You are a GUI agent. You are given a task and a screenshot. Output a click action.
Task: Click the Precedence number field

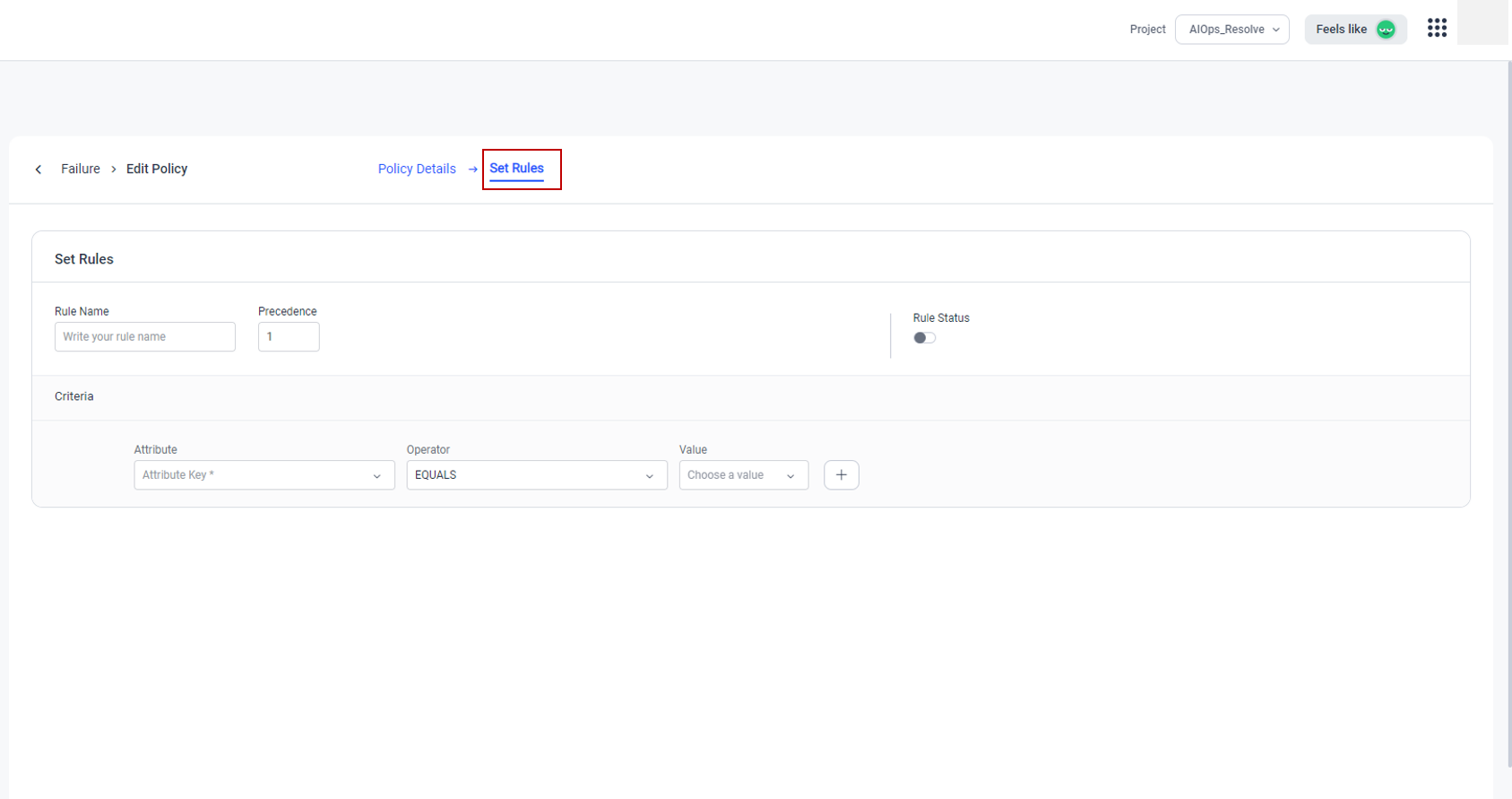point(289,337)
